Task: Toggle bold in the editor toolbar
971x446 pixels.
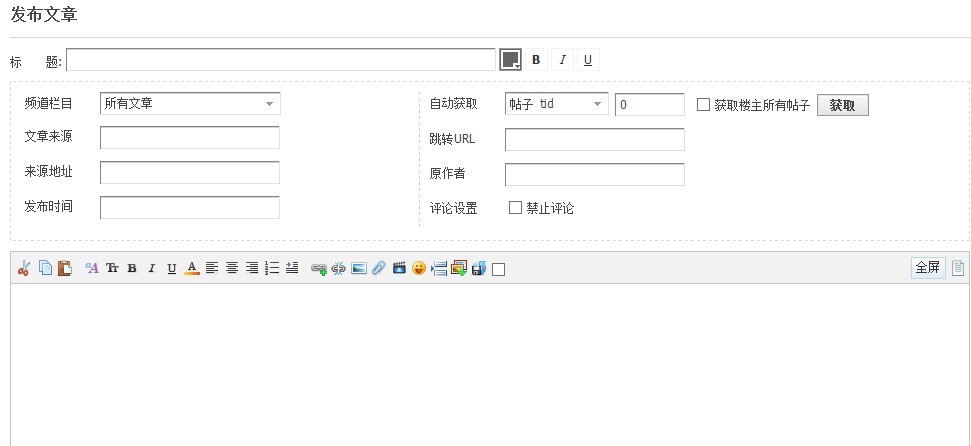Action: 132,268
